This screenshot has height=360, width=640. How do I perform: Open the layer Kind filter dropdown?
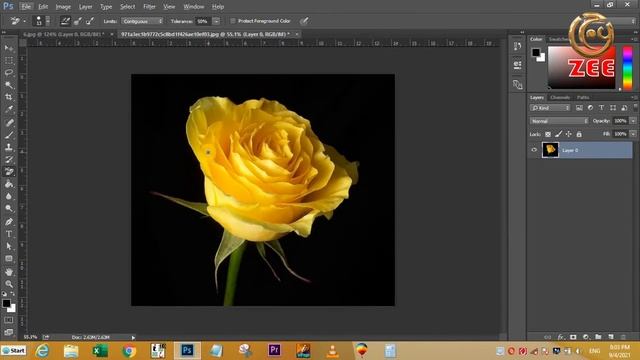pyautogui.click(x=550, y=108)
